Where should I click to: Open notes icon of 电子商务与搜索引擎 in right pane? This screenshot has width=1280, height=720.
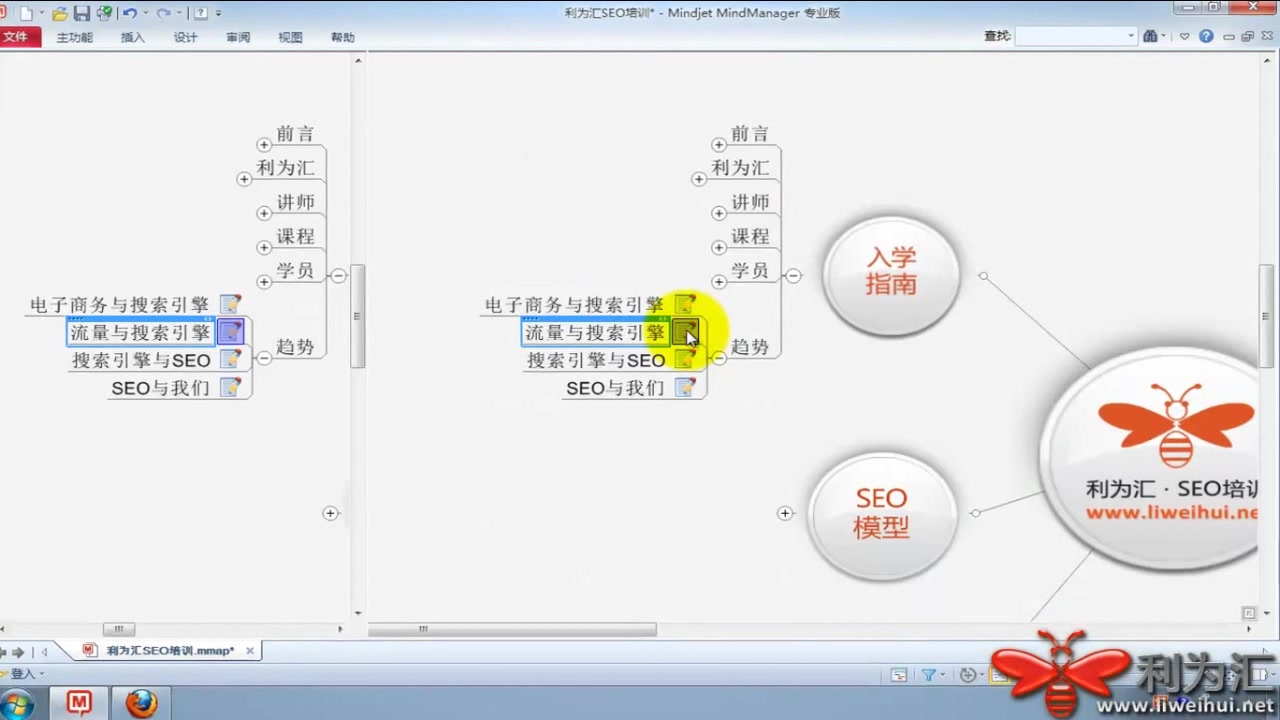pyautogui.click(x=685, y=304)
